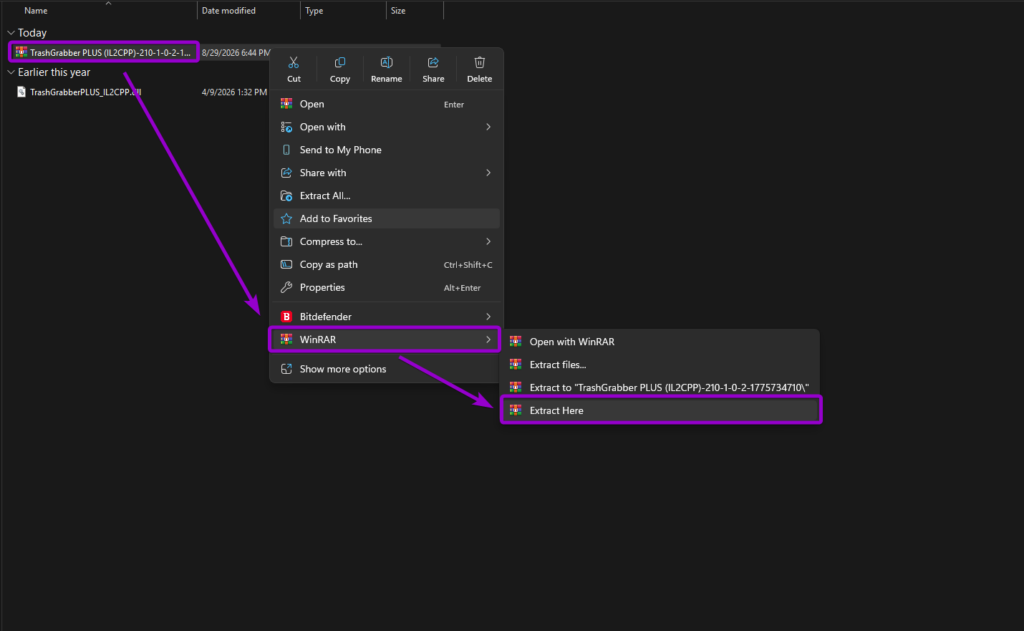Click the phone icon for Send to My Phone
This screenshot has width=1024, height=631.
point(286,150)
